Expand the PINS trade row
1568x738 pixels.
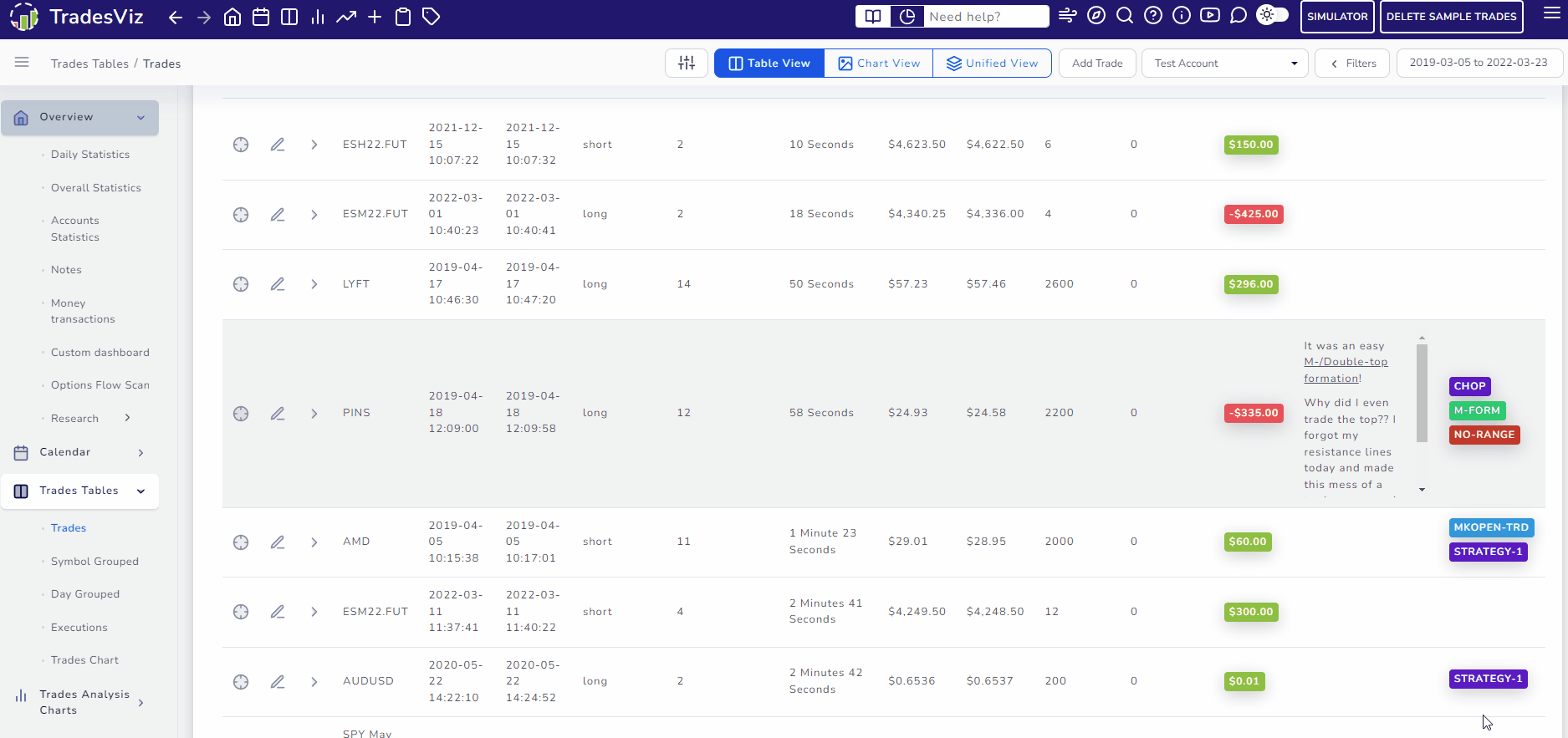pos(314,414)
